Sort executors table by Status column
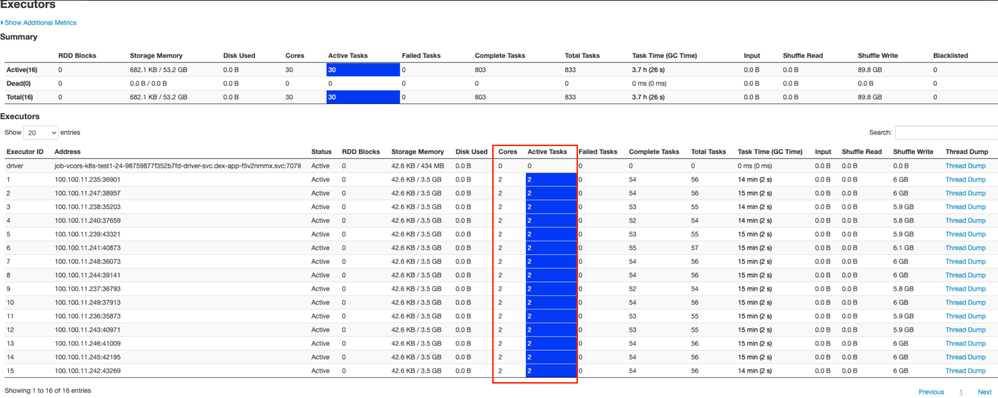The width and height of the screenshot is (998, 398). [321, 152]
